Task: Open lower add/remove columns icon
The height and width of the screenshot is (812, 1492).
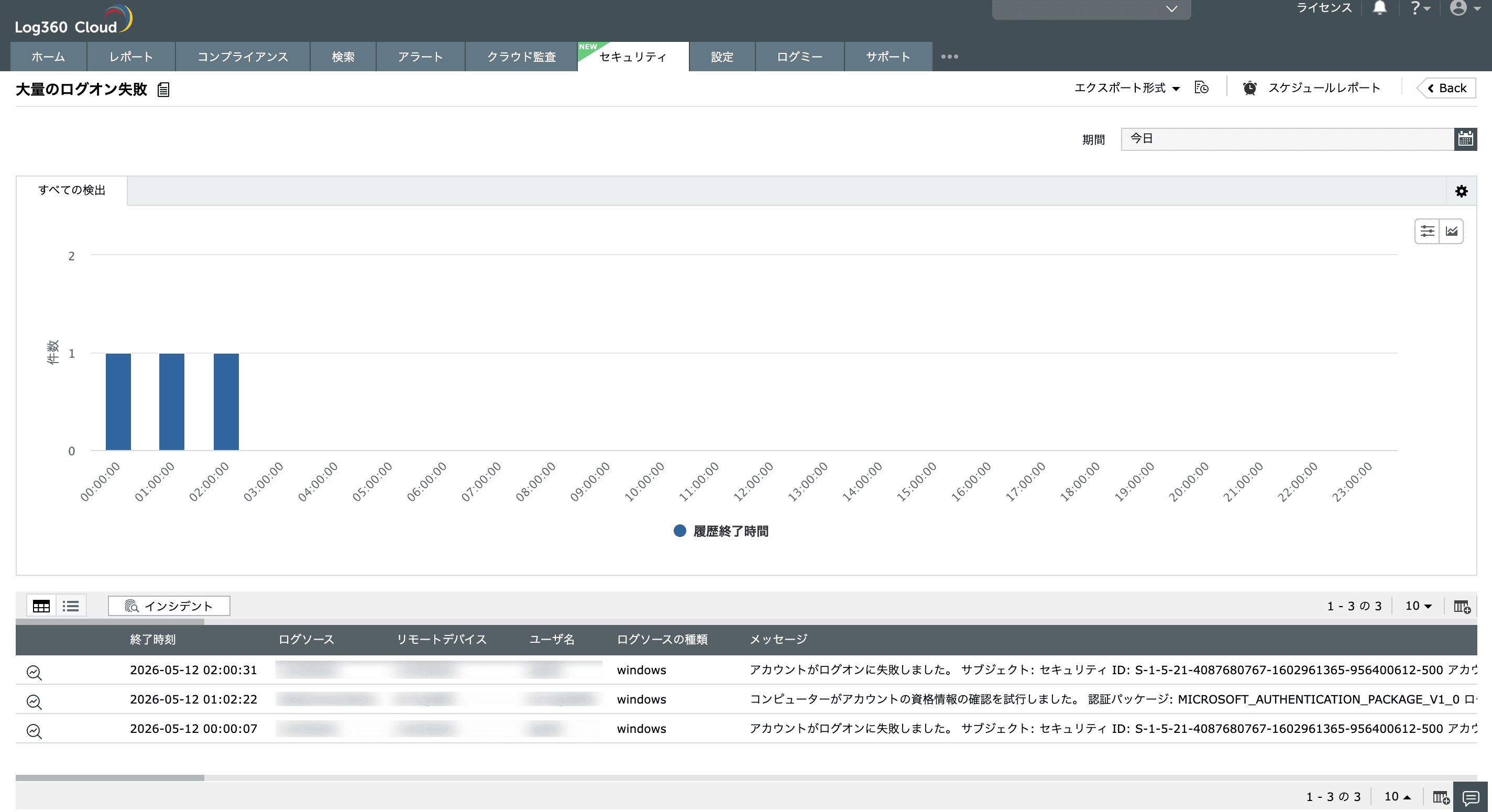Action: click(1441, 797)
